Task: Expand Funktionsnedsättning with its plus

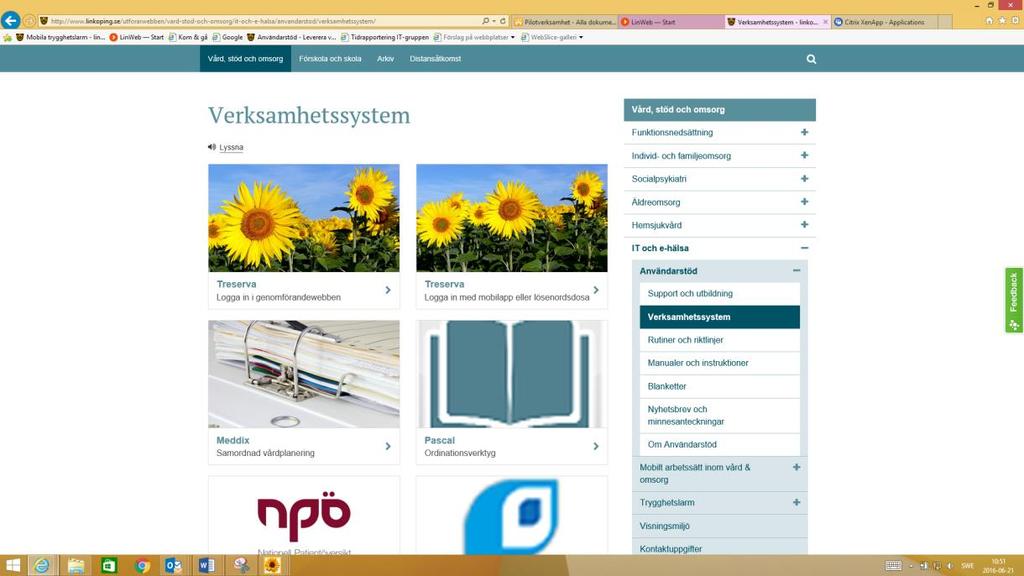Action: [x=805, y=132]
